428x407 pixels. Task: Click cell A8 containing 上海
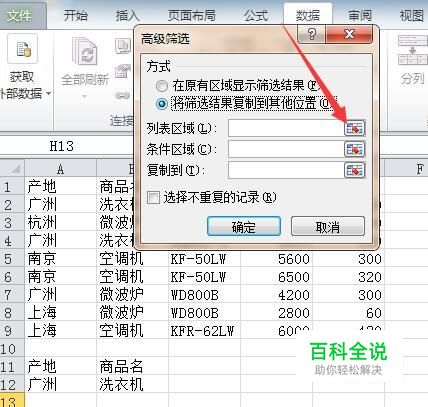[x=60, y=313]
